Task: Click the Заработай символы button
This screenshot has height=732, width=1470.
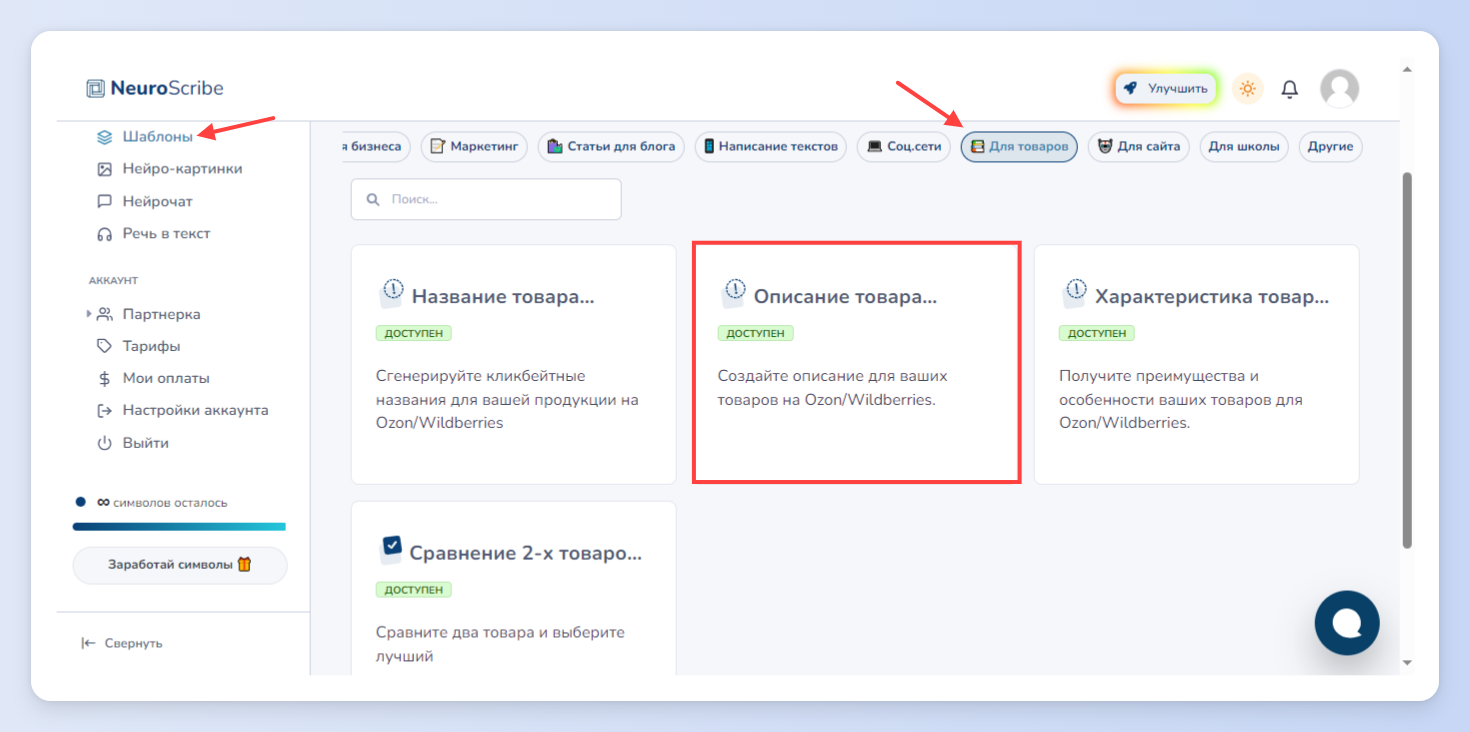Action: tap(180, 565)
